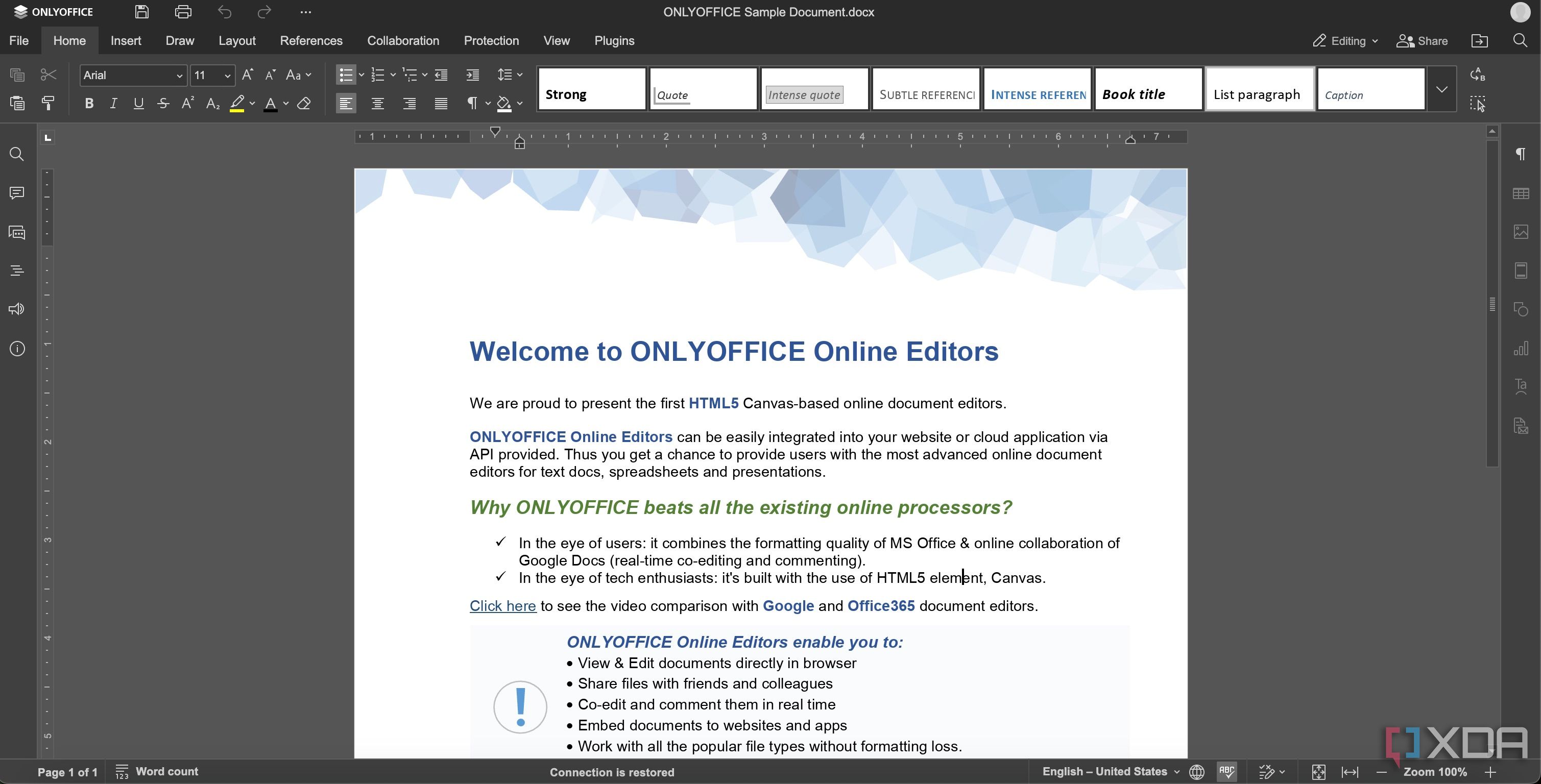Expand the font size dropdown

226,76
